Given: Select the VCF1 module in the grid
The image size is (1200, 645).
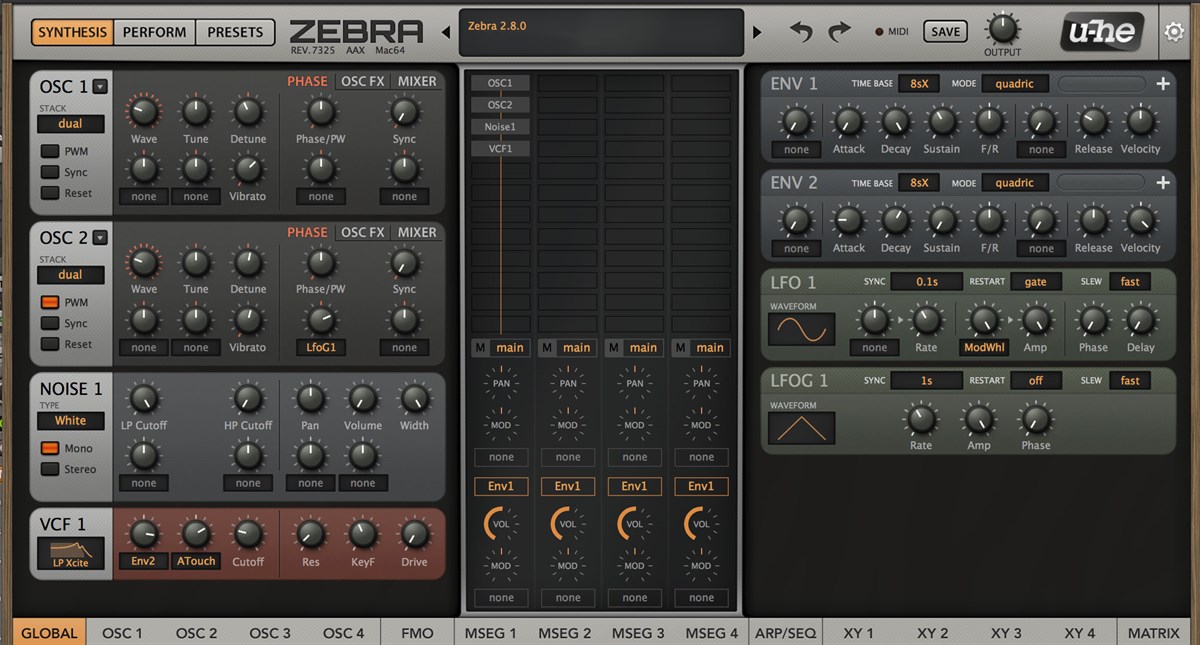Looking at the screenshot, I should pos(500,148).
